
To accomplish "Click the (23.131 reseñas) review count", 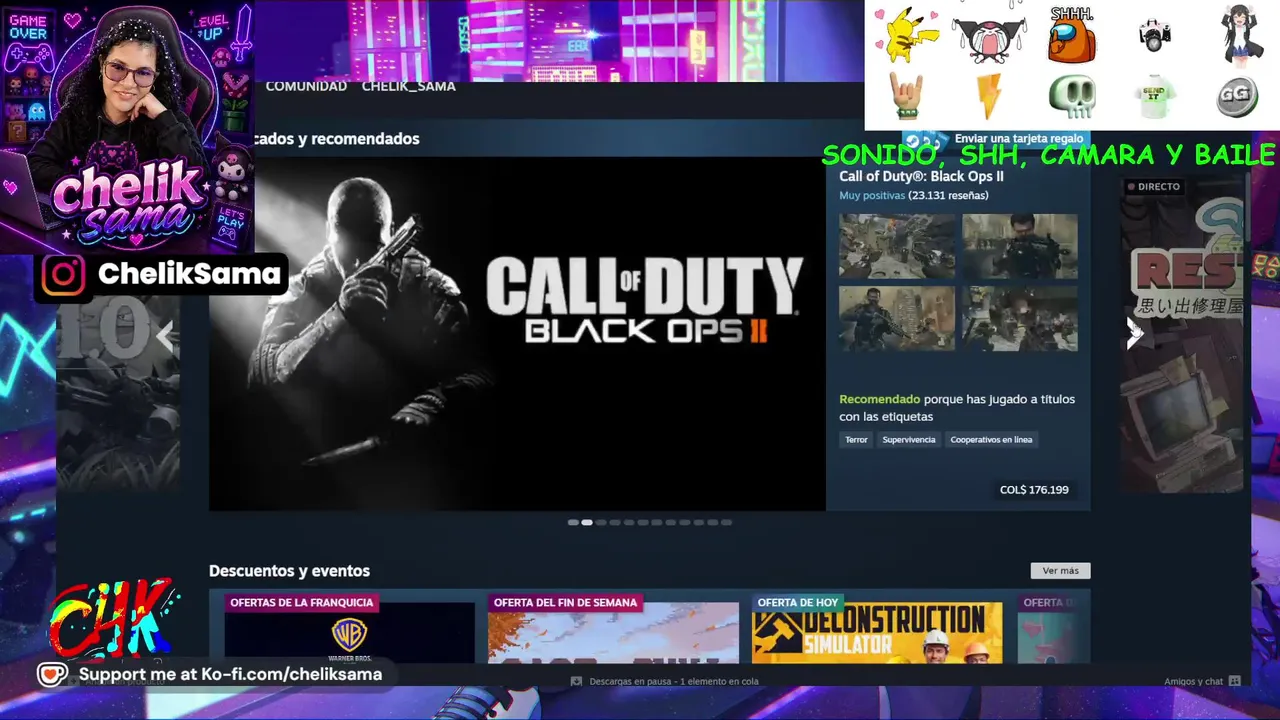I will [948, 196].
